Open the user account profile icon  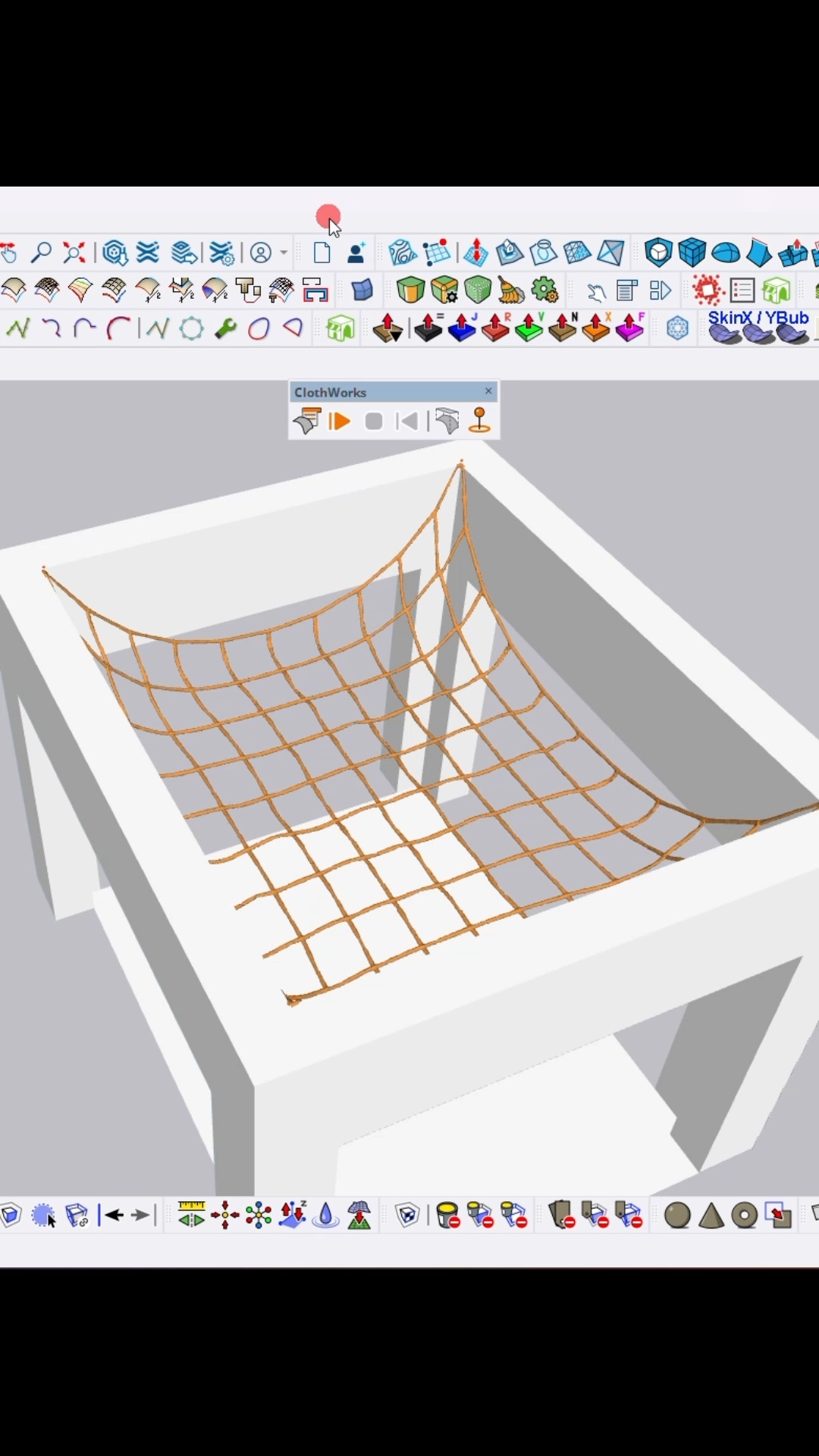click(x=261, y=253)
